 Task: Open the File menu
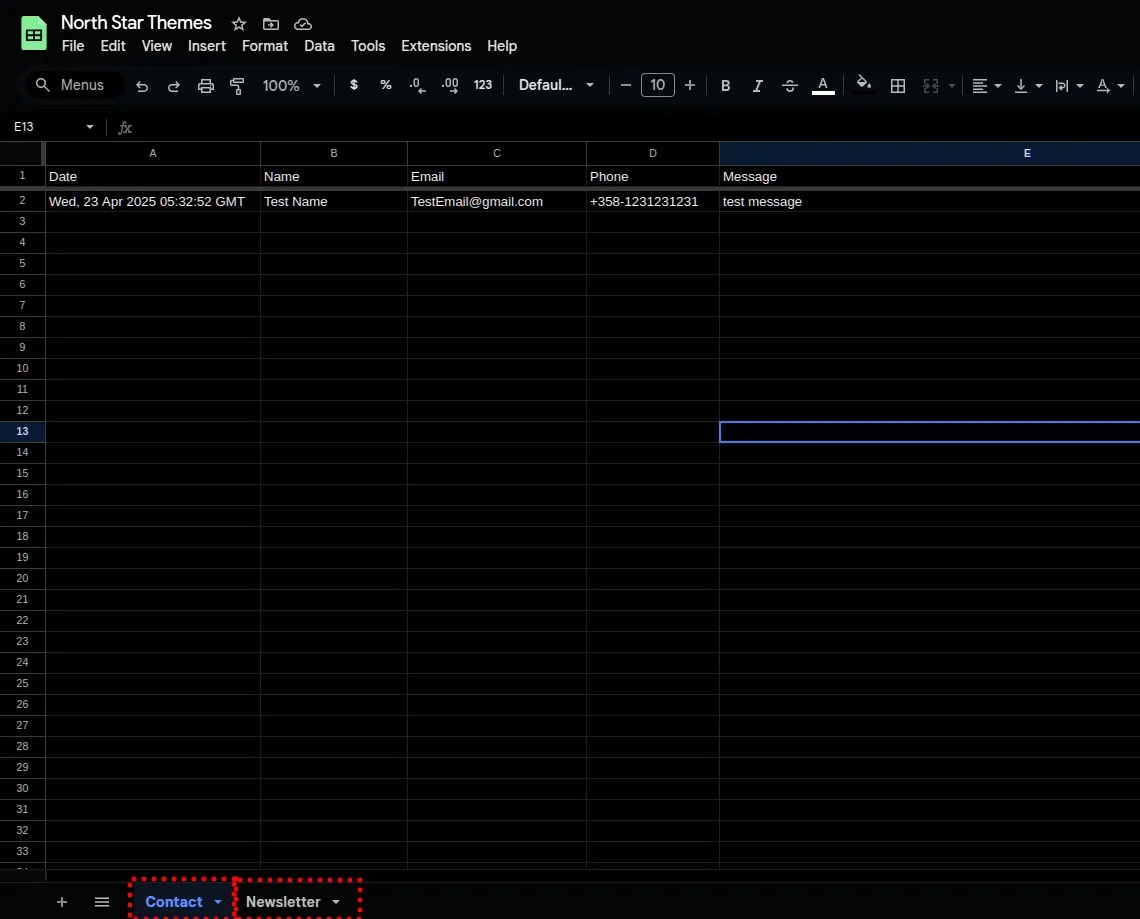73,46
